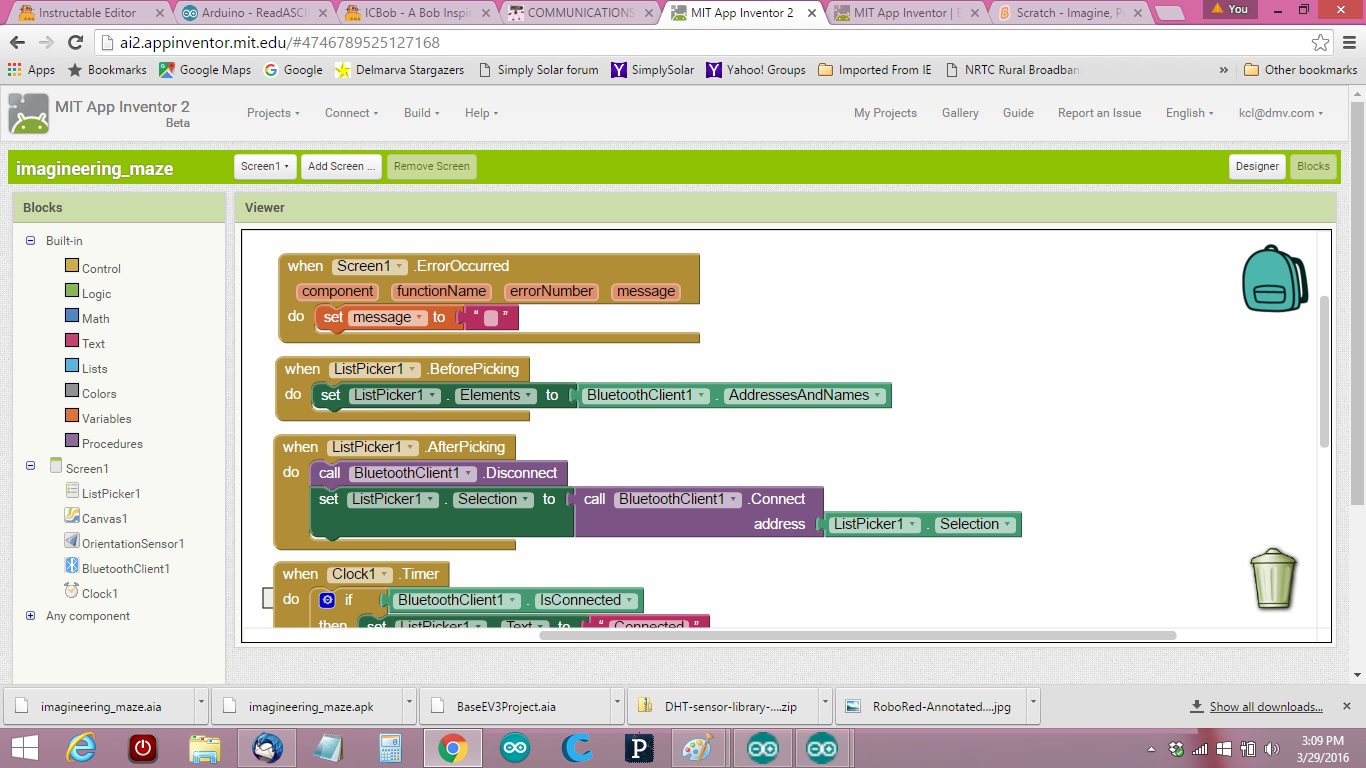The height and width of the screenshot is (768, 1366).
Task: Open Thunderbird from the taskbar
Action: tap(267, 748)
